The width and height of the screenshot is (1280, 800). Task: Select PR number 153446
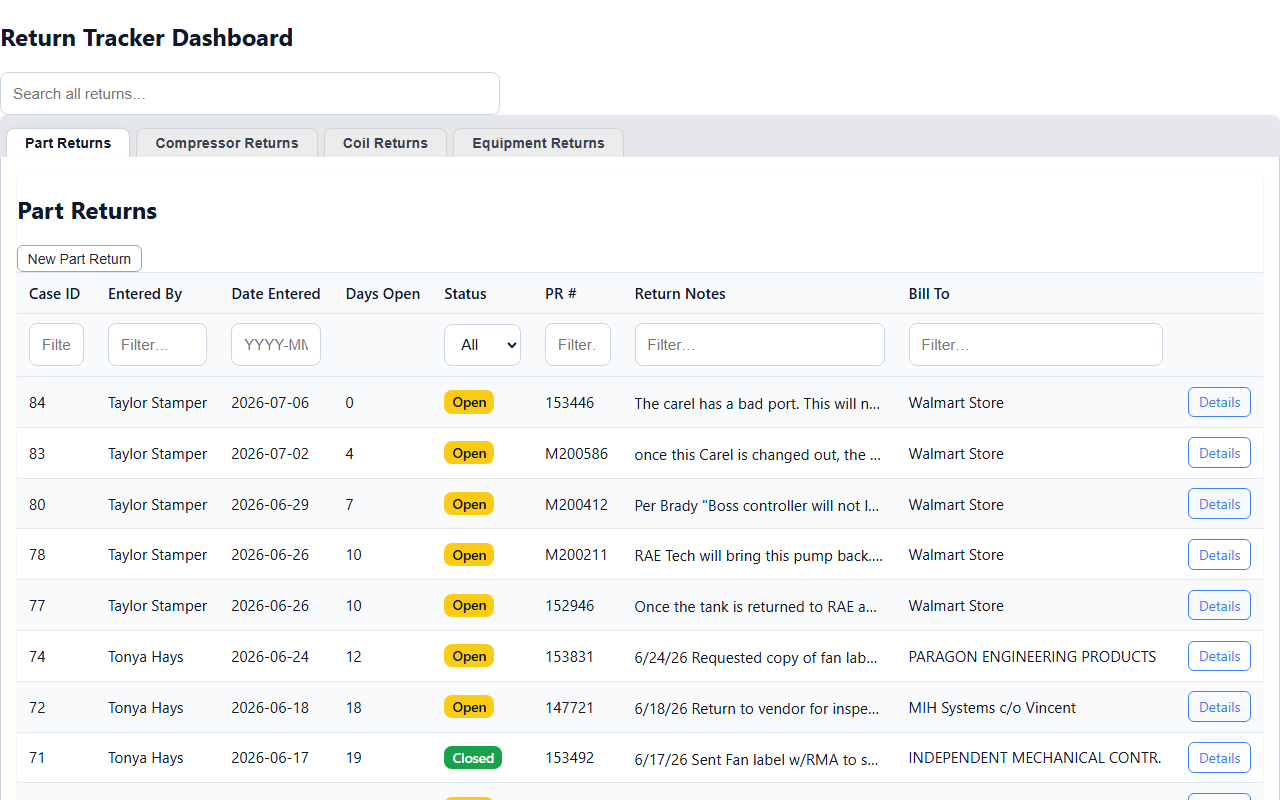(x=569, y=403)
